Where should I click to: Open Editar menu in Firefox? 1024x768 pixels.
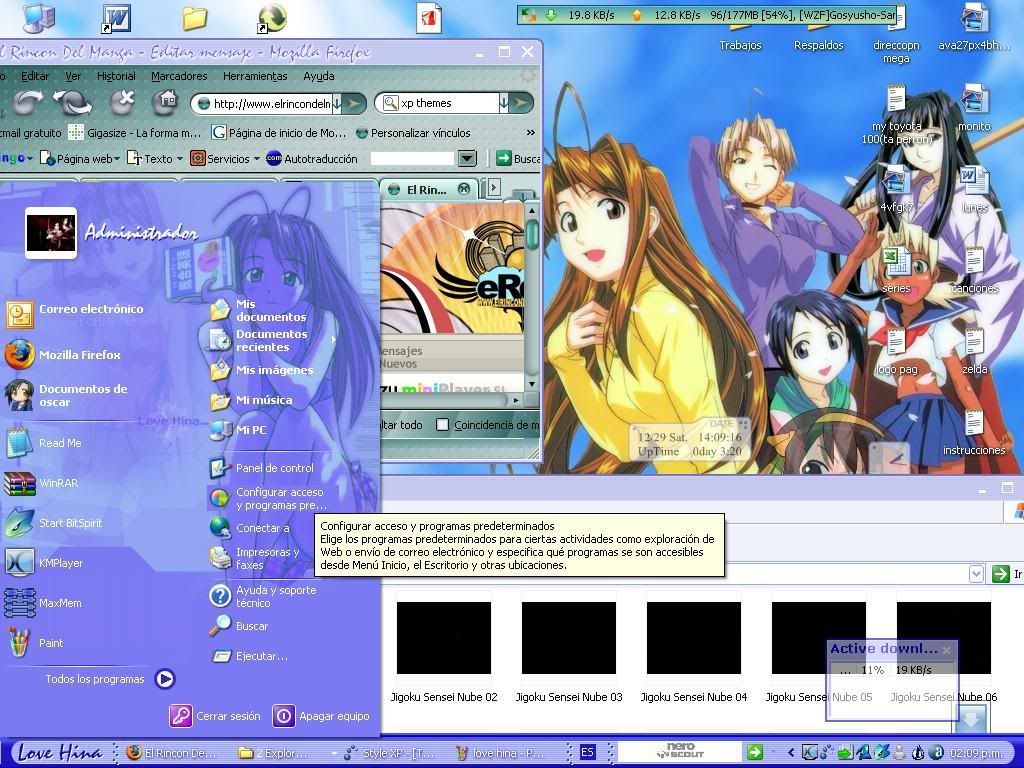tap(35, 76)
